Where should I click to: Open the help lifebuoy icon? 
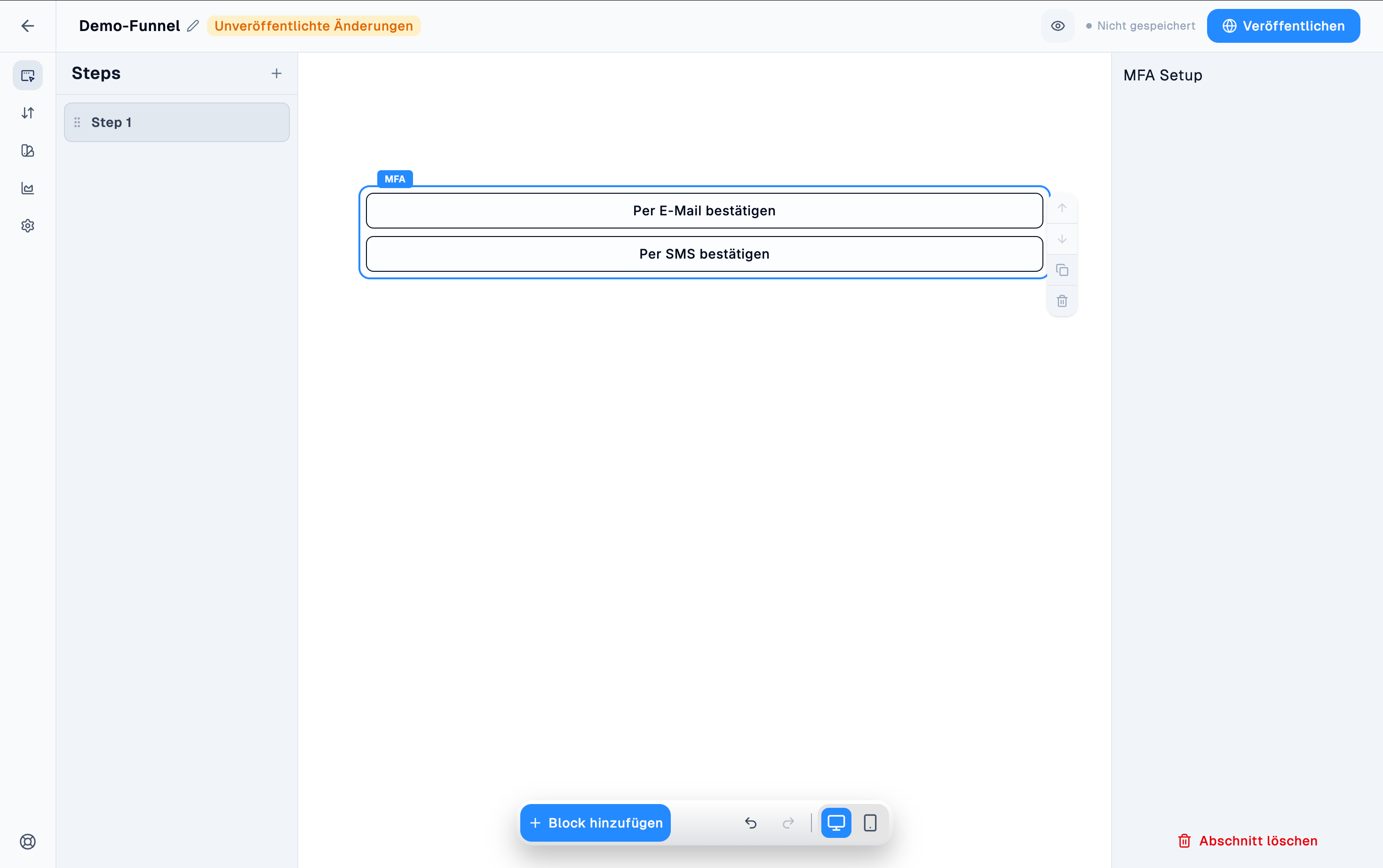click(x=28, y=842)
